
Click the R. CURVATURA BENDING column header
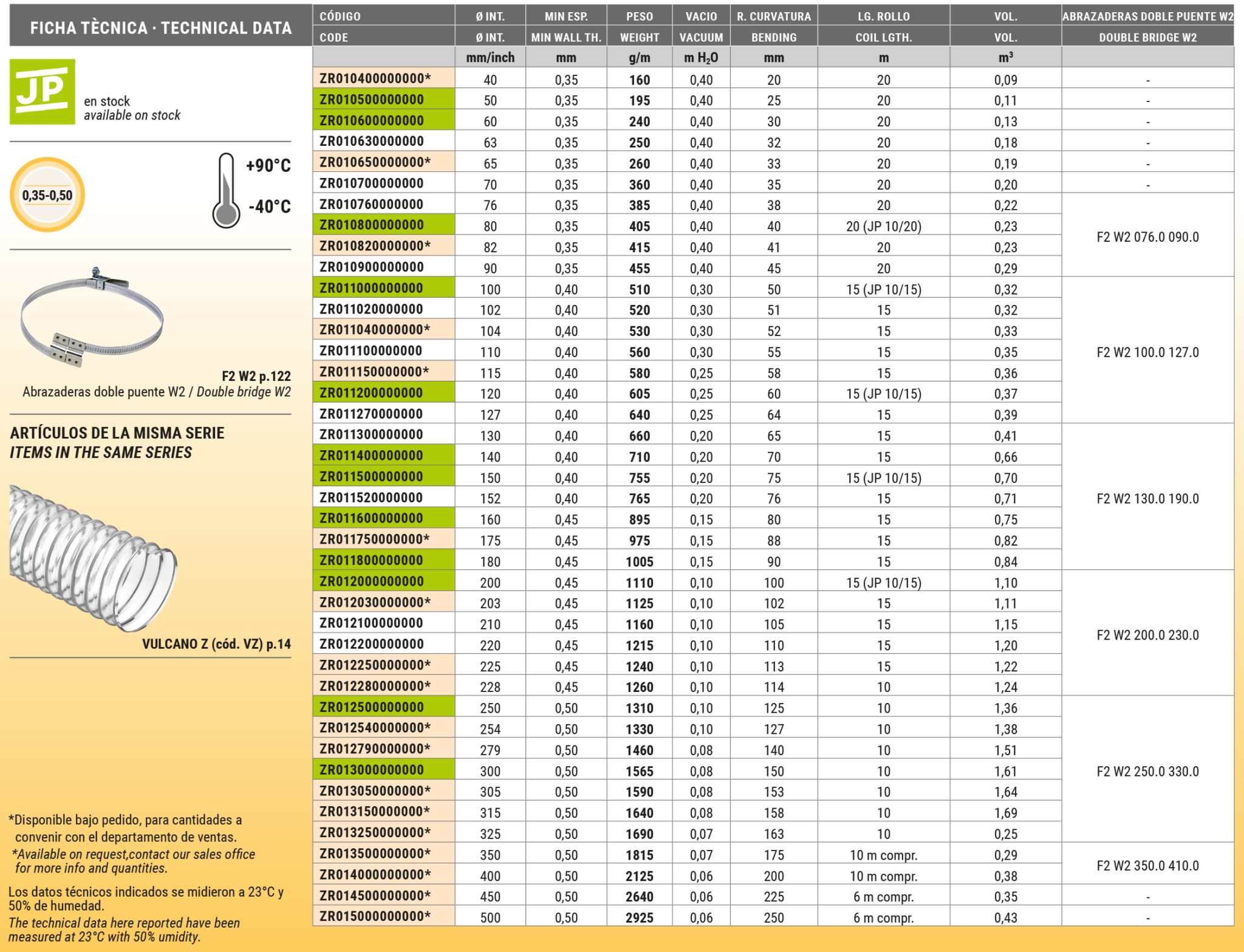tap(773, 26)
